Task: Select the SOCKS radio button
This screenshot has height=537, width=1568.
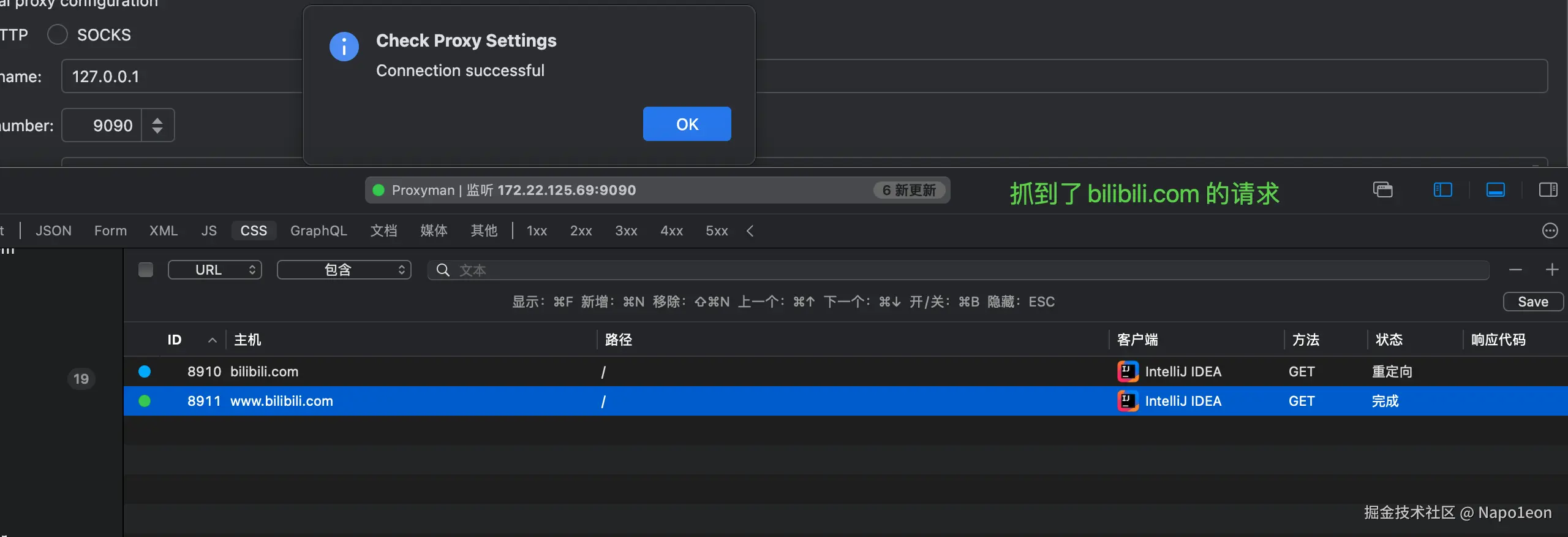Action: click(x=58, y=34)
